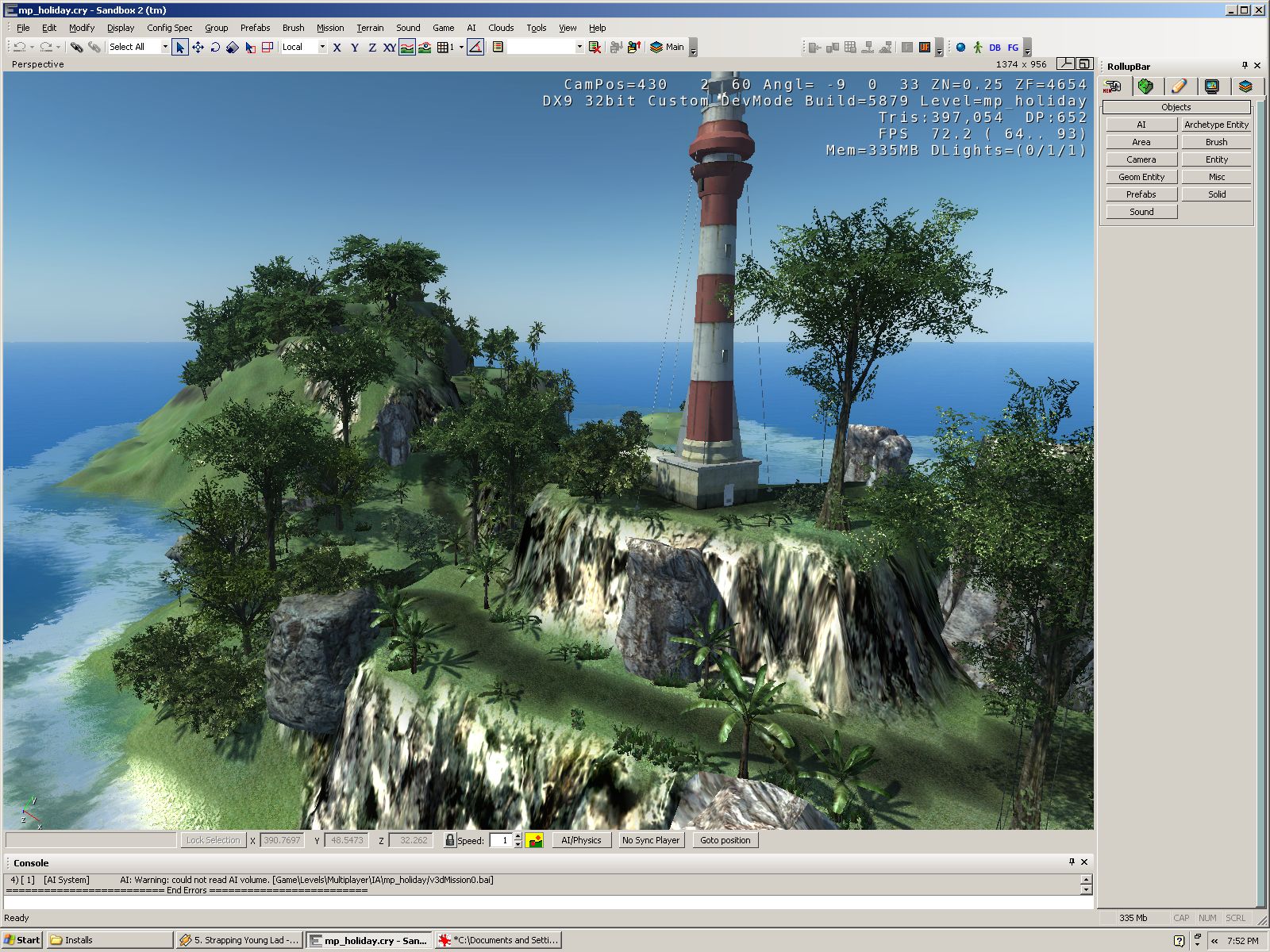Toggle the scale lock padlock

tap(449, 840)
